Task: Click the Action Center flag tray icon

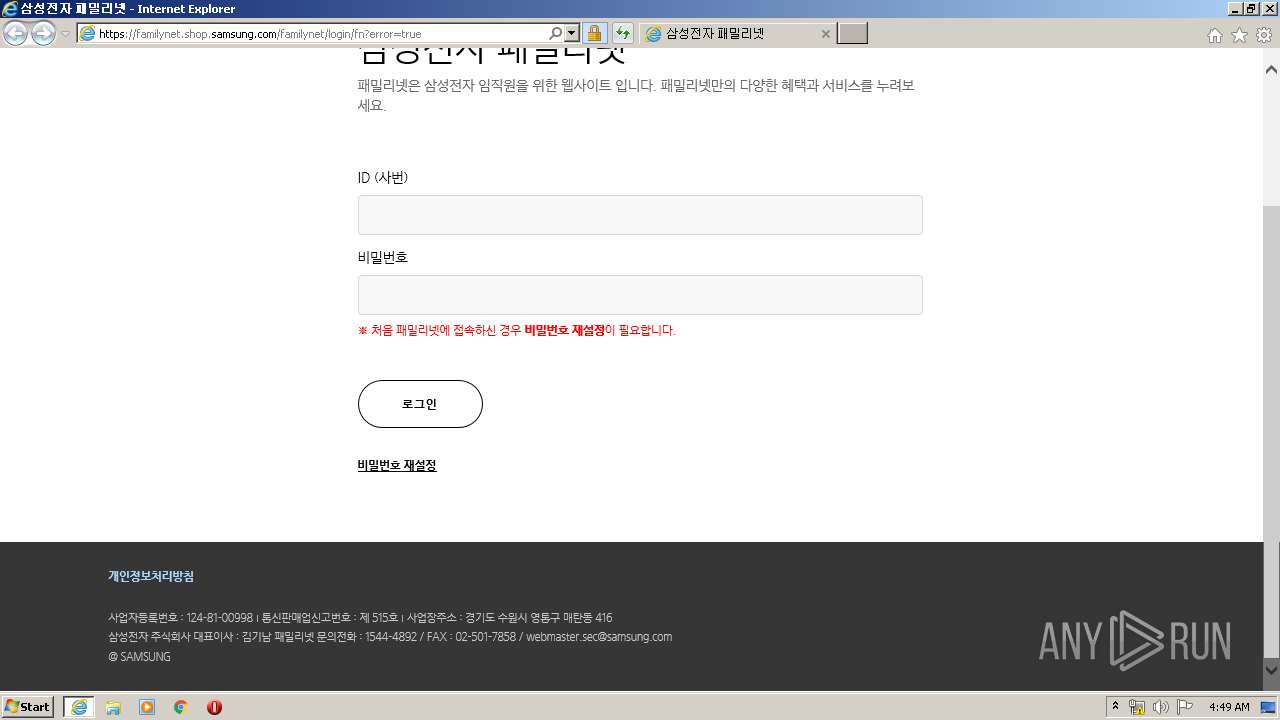Action: click(1185, 707)
